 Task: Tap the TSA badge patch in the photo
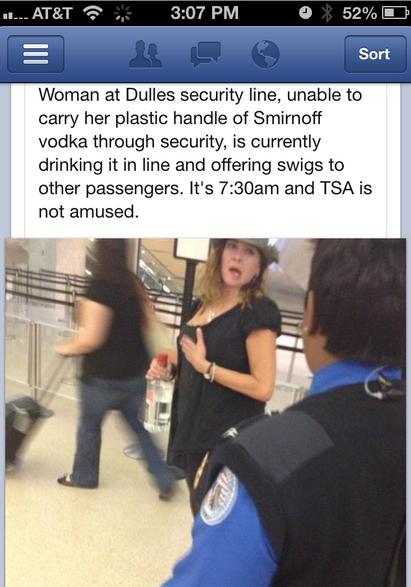coord(219,497)
